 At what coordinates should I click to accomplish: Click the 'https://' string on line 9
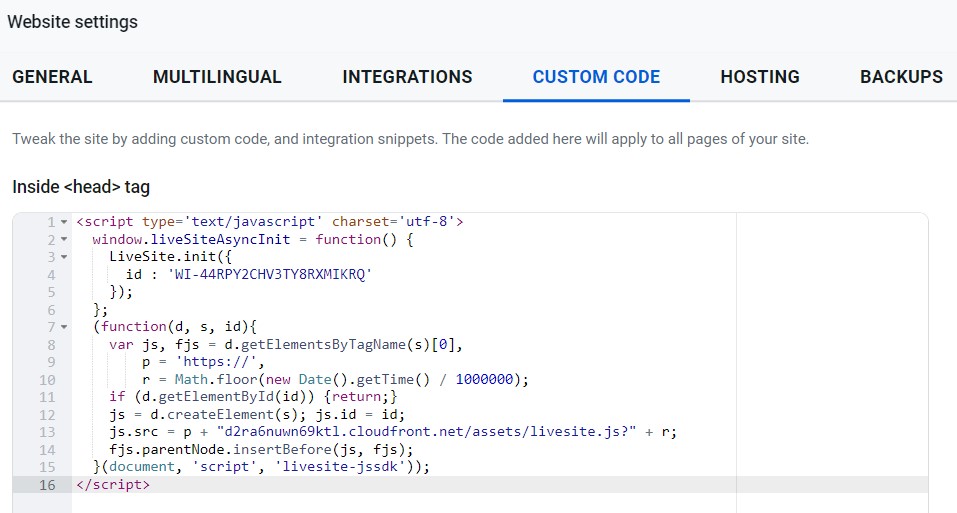pyautogui.click(x=218, y=362)
